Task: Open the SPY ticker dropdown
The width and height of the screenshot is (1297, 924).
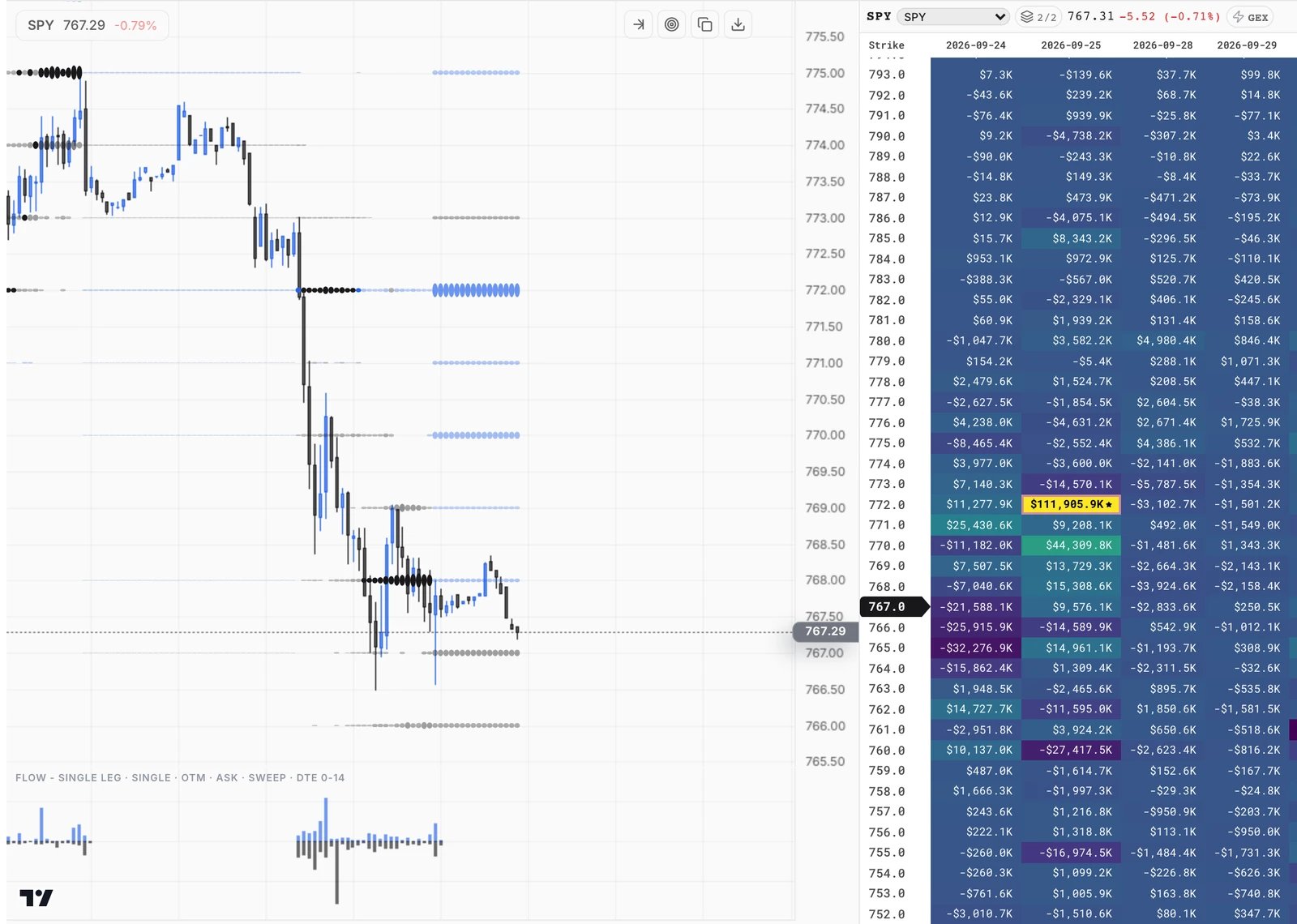Action: click(x=953, y=16)
